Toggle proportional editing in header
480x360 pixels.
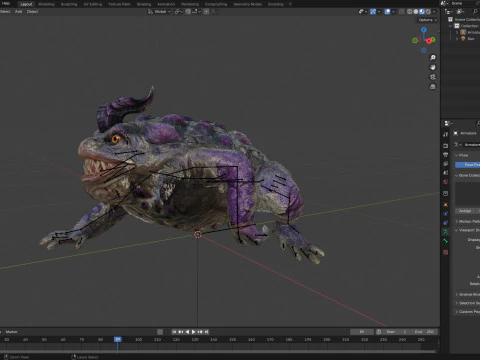pyautogui.click(x=206, y=12)
